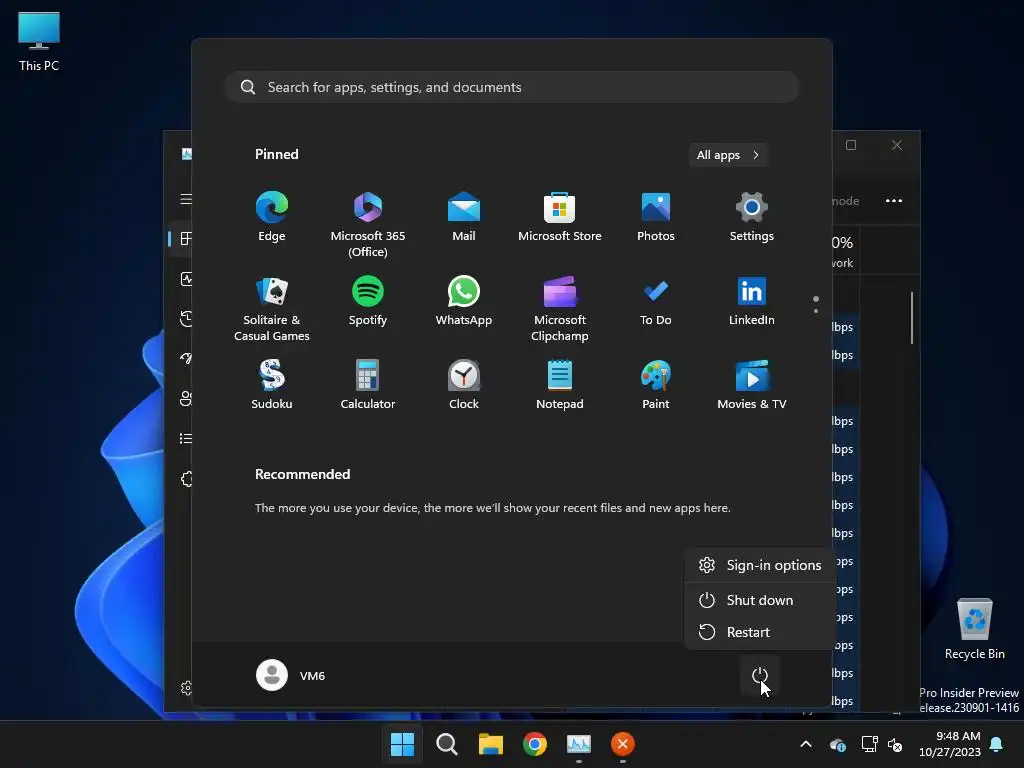Focus the Start menu search box
Screen dimensions: 1024x768
[x=512, y=87]
